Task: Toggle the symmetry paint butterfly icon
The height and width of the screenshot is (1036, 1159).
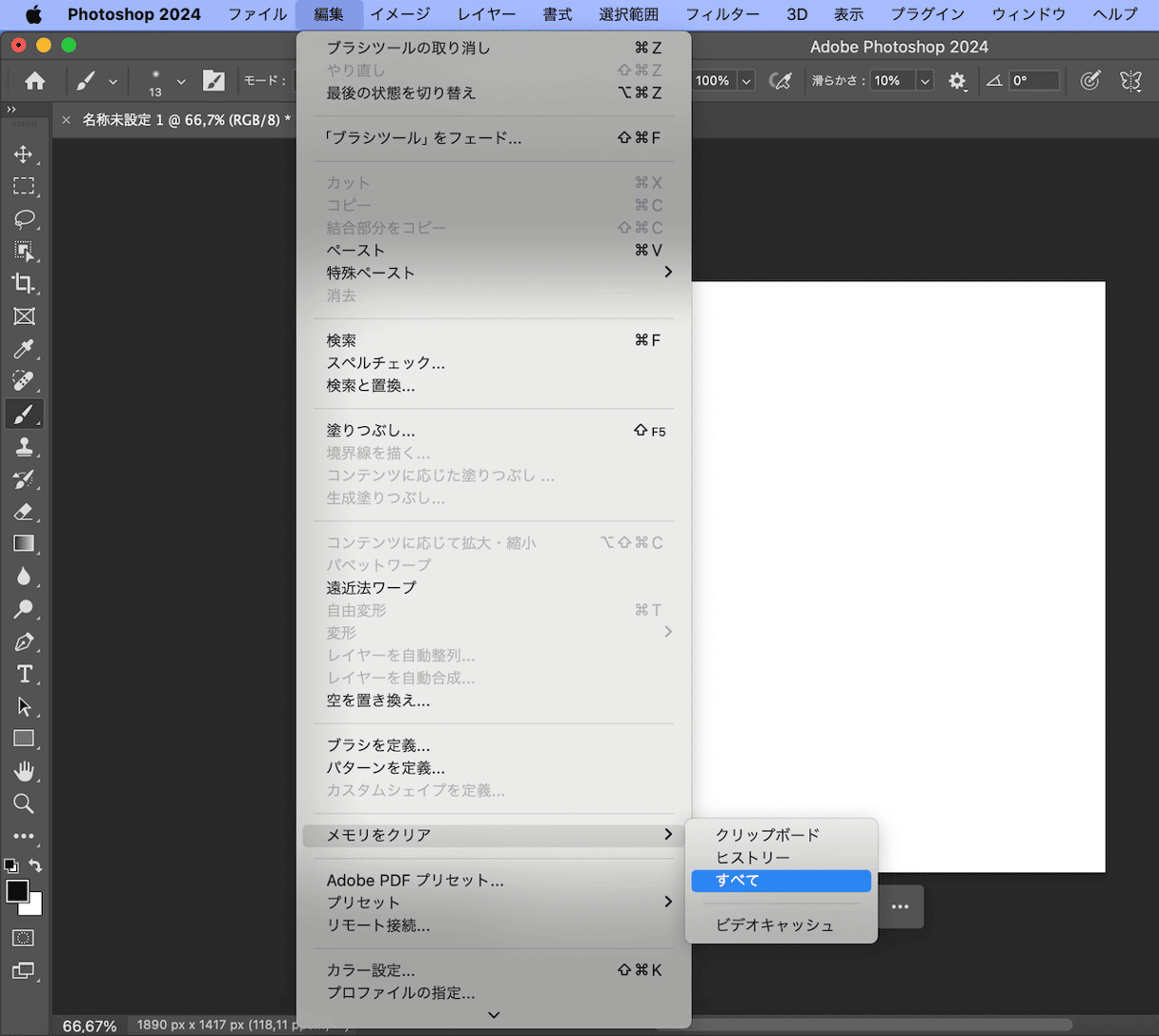Action: [x=1130, y=81]
